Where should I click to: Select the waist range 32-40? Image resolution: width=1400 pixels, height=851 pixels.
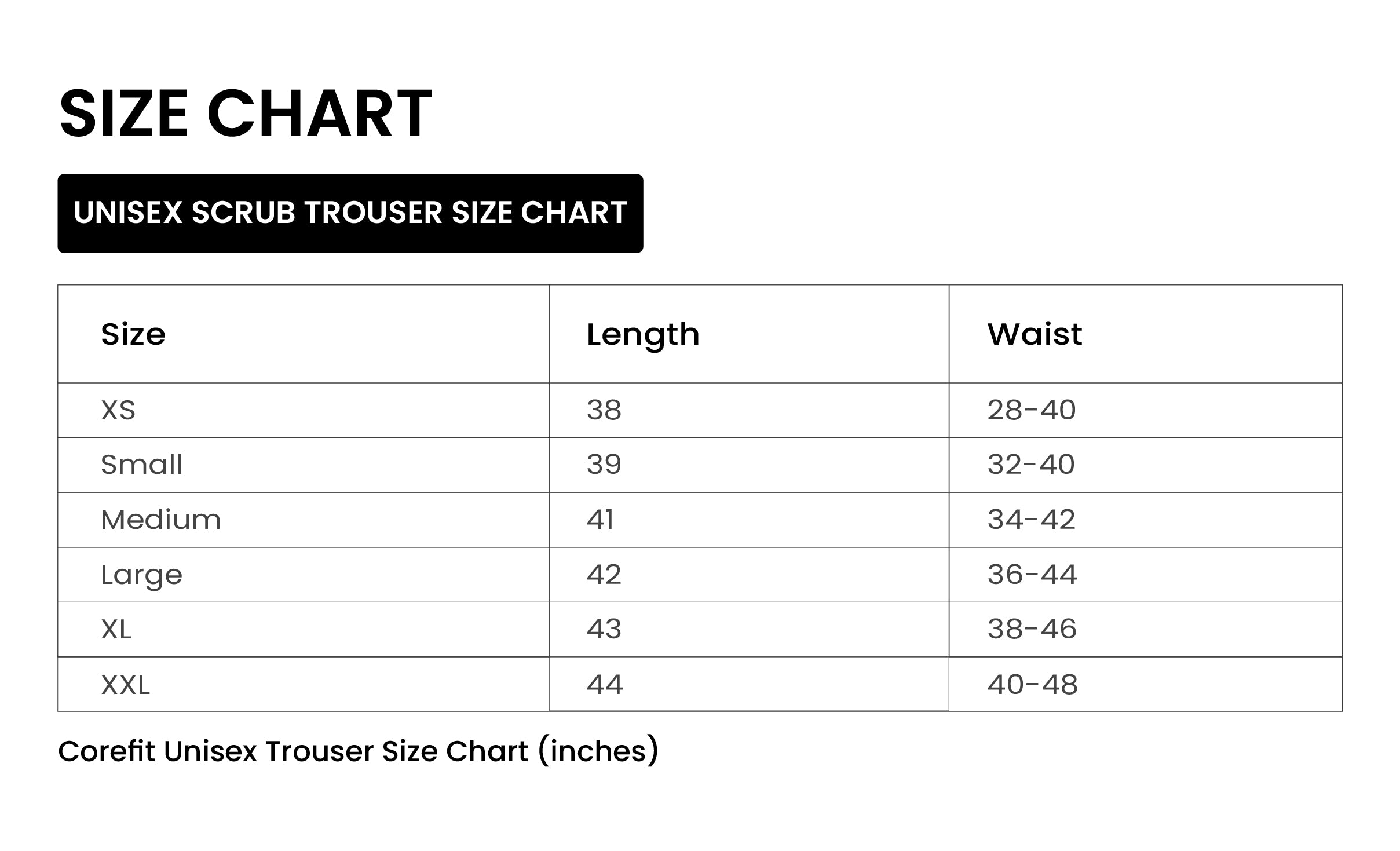click(1031, 465)
